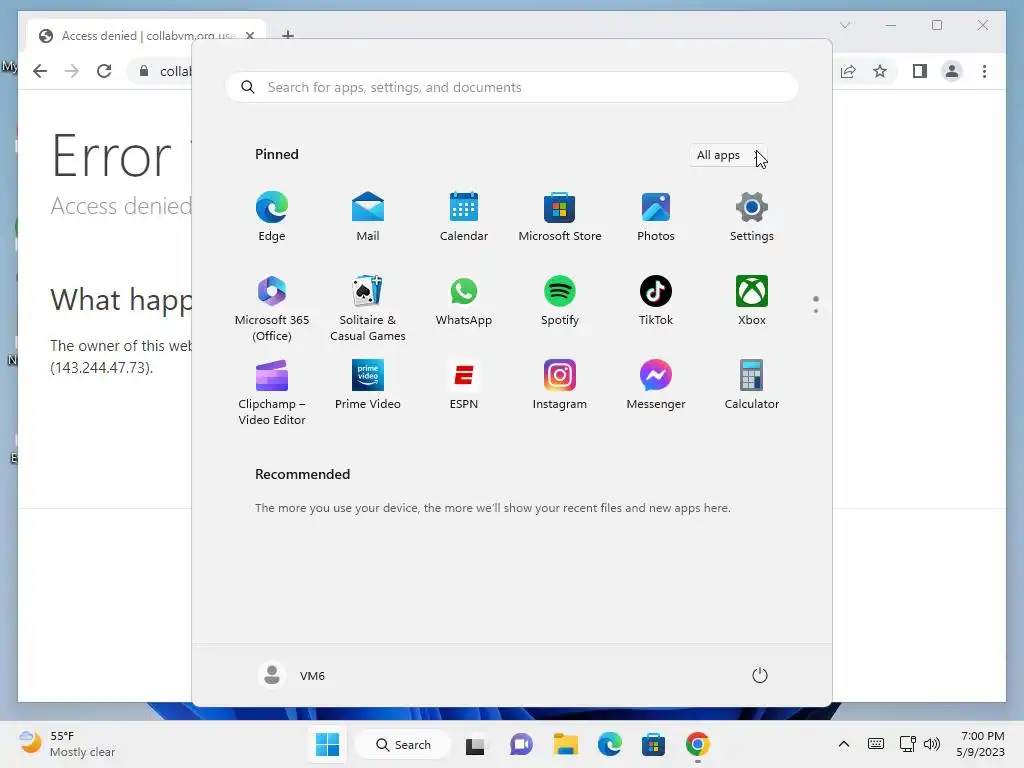Open the weather widget showing 55°F
This screenshot has width=1024, height=768.
point(67,744)
